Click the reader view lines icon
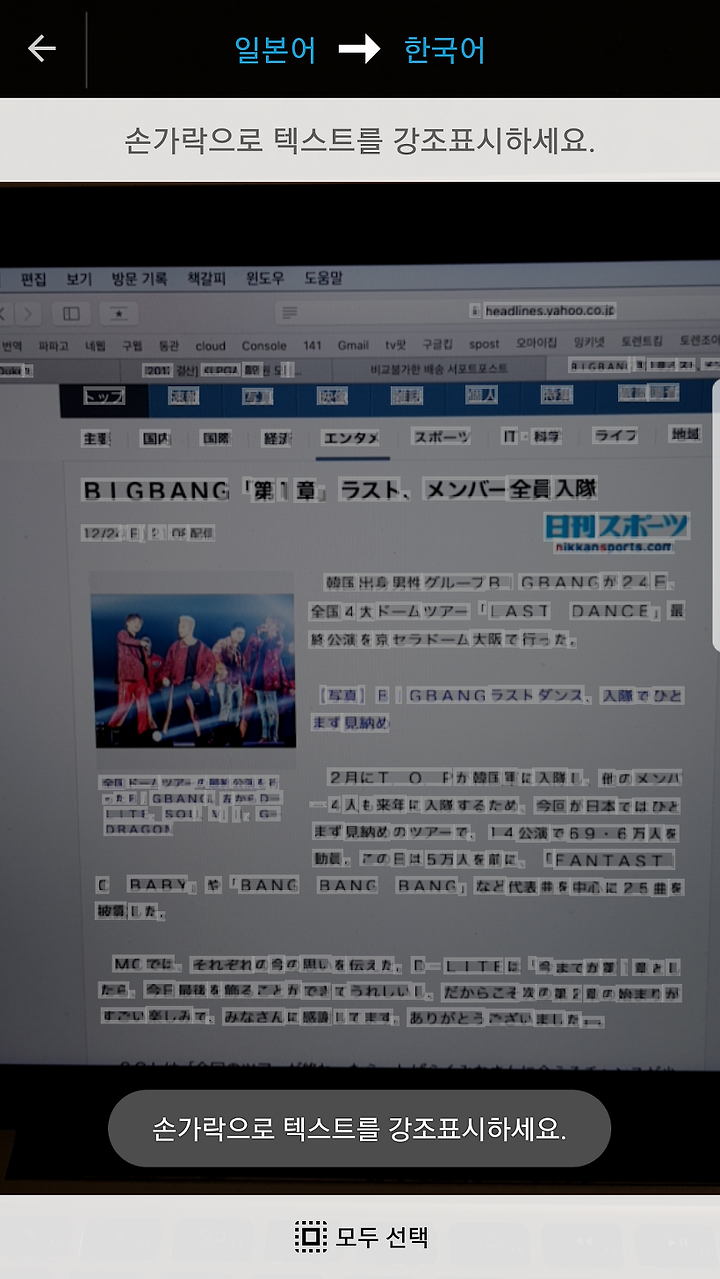Image resolution: width=720 pixels, height=1279 pixels. [290, 313]
